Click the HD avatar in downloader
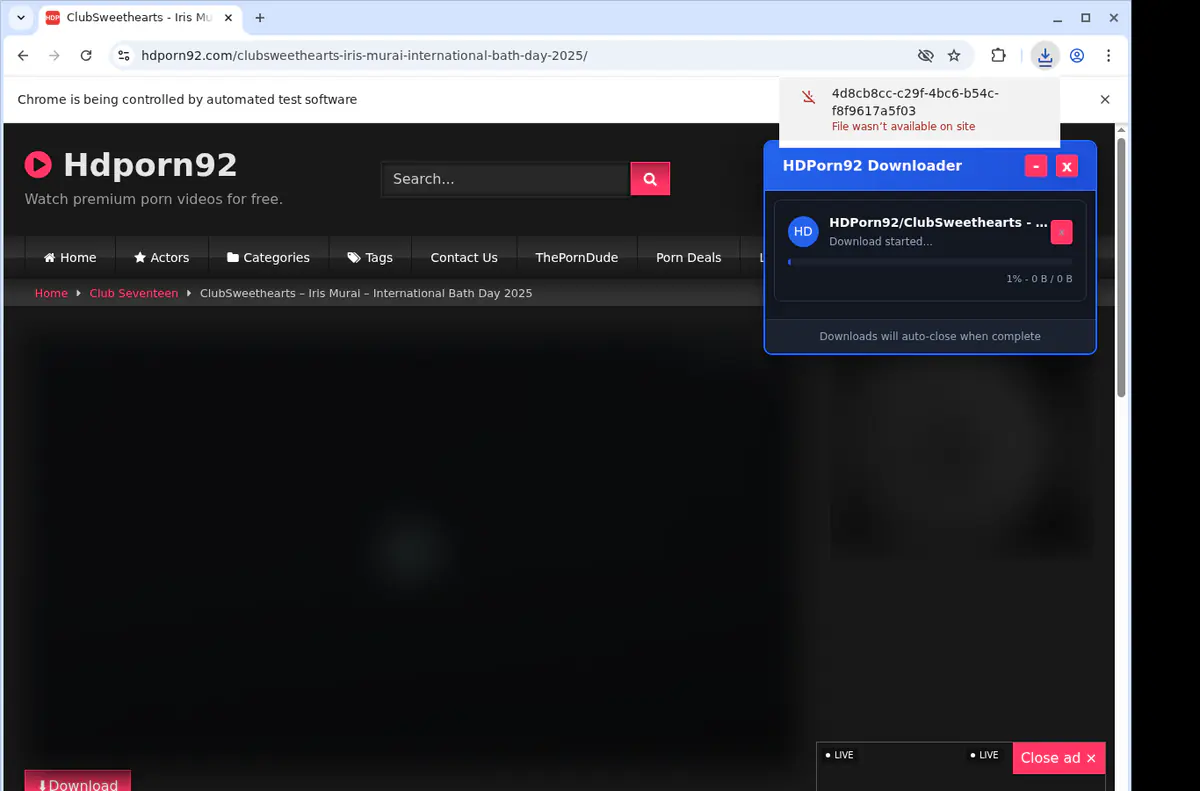1200x791 pixels. [803, 231]
